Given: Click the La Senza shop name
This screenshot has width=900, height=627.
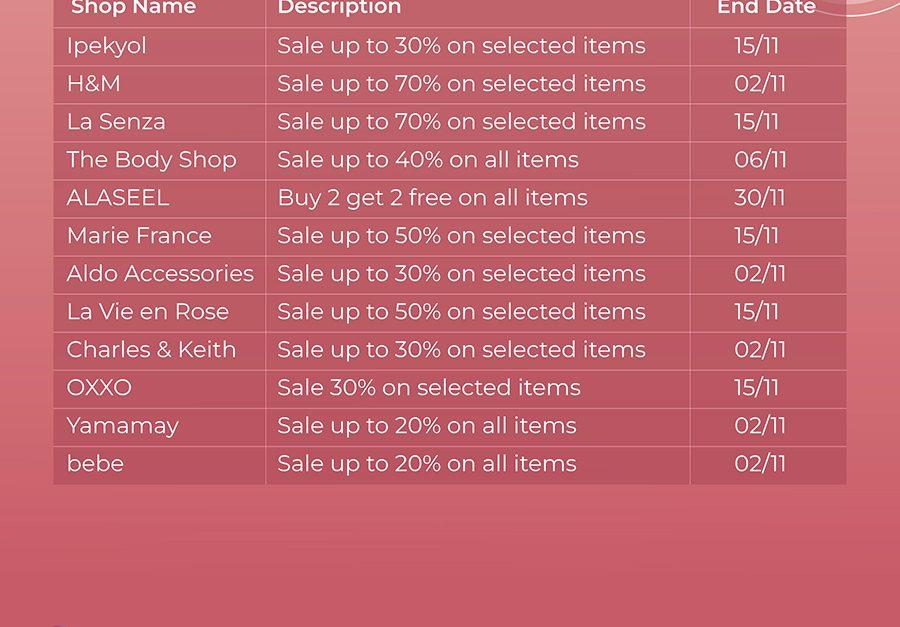Looking at the screenshot, I should 116,122.
